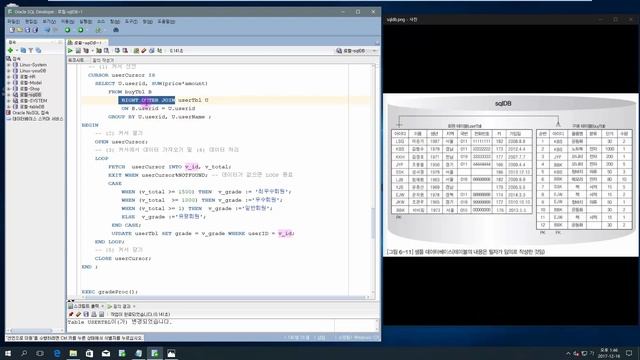Image resolution: width=640 pixels, height=360 pixels.
Task: Expand the local sqlDB connection node
Action: point(9,95)
